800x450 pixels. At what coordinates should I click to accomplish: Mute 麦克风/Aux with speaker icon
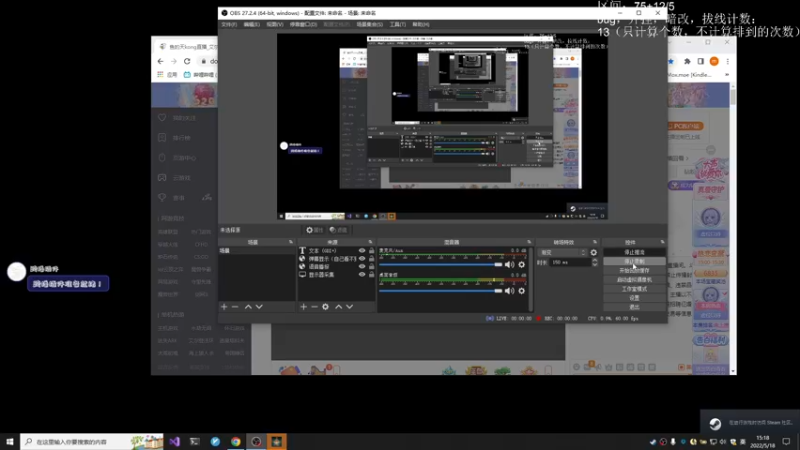509,264
